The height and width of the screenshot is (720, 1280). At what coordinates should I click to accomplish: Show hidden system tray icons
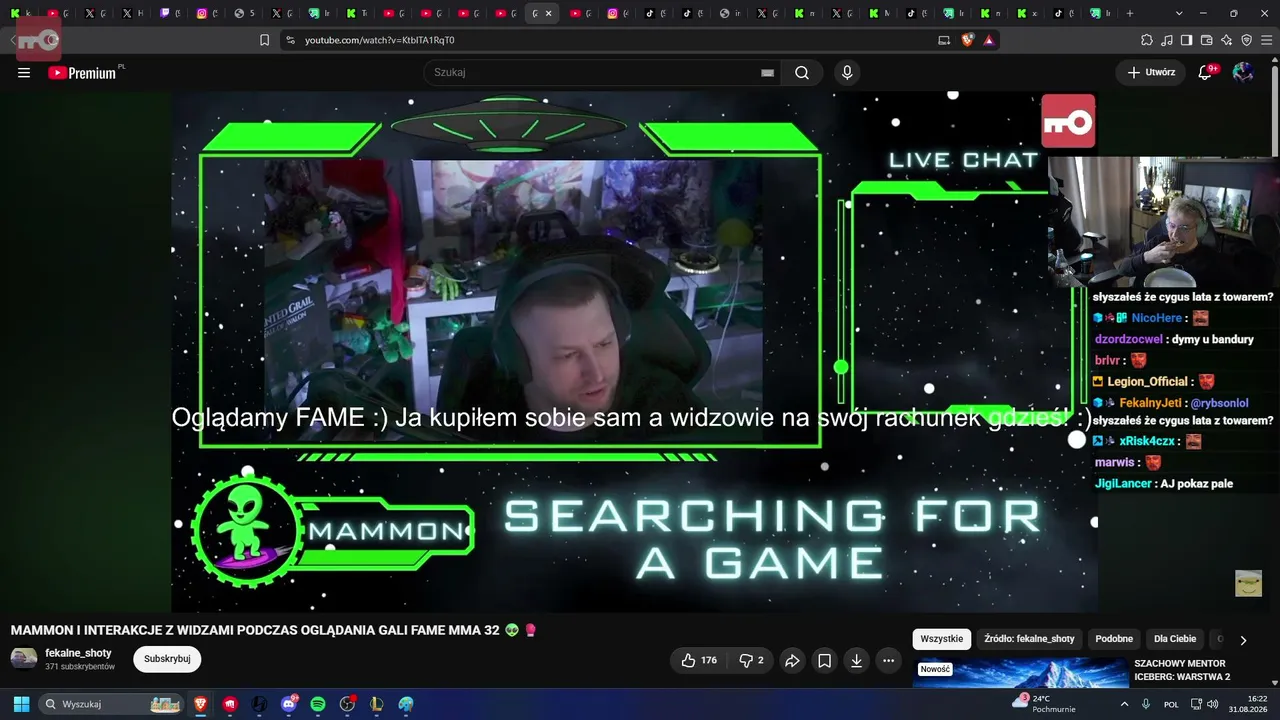pyautogui.click(x=1124, y=704)
